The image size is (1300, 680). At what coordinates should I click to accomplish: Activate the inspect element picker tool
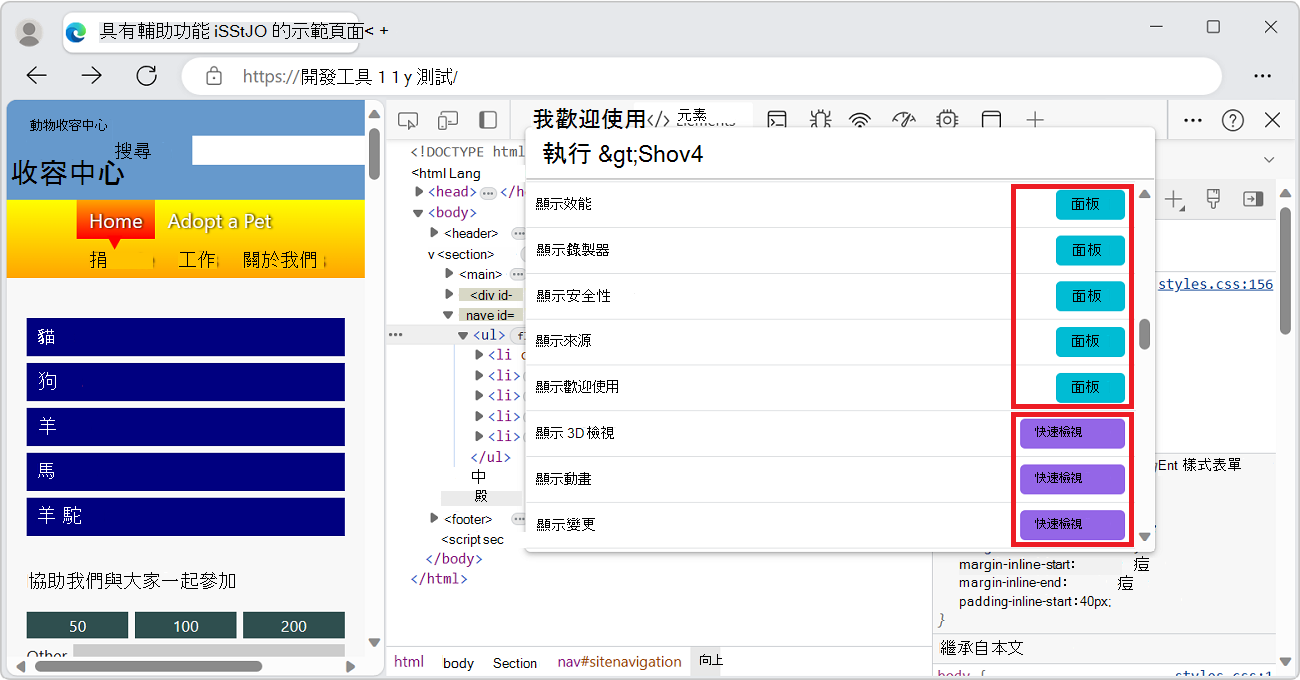408,120
